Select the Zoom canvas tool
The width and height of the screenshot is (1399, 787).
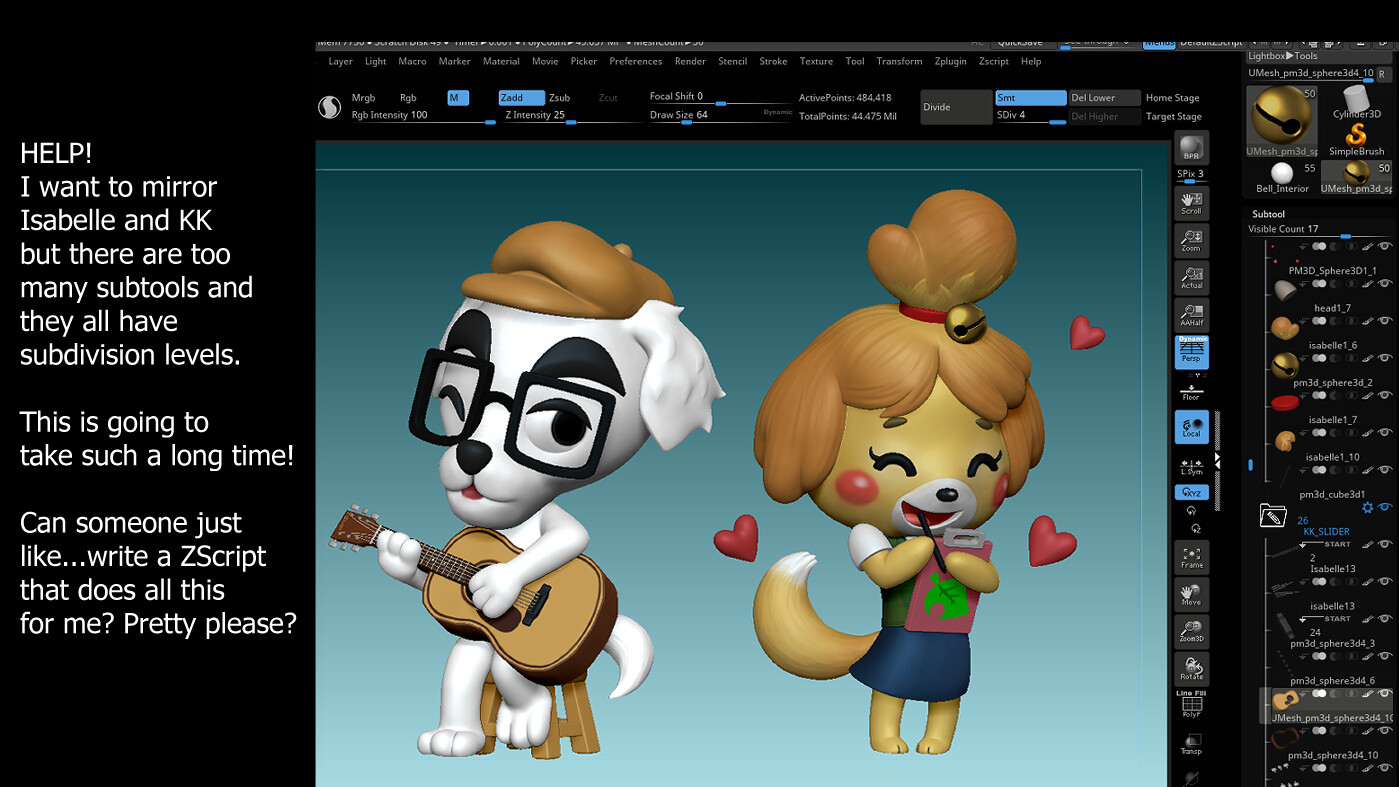pos(1191,240)
